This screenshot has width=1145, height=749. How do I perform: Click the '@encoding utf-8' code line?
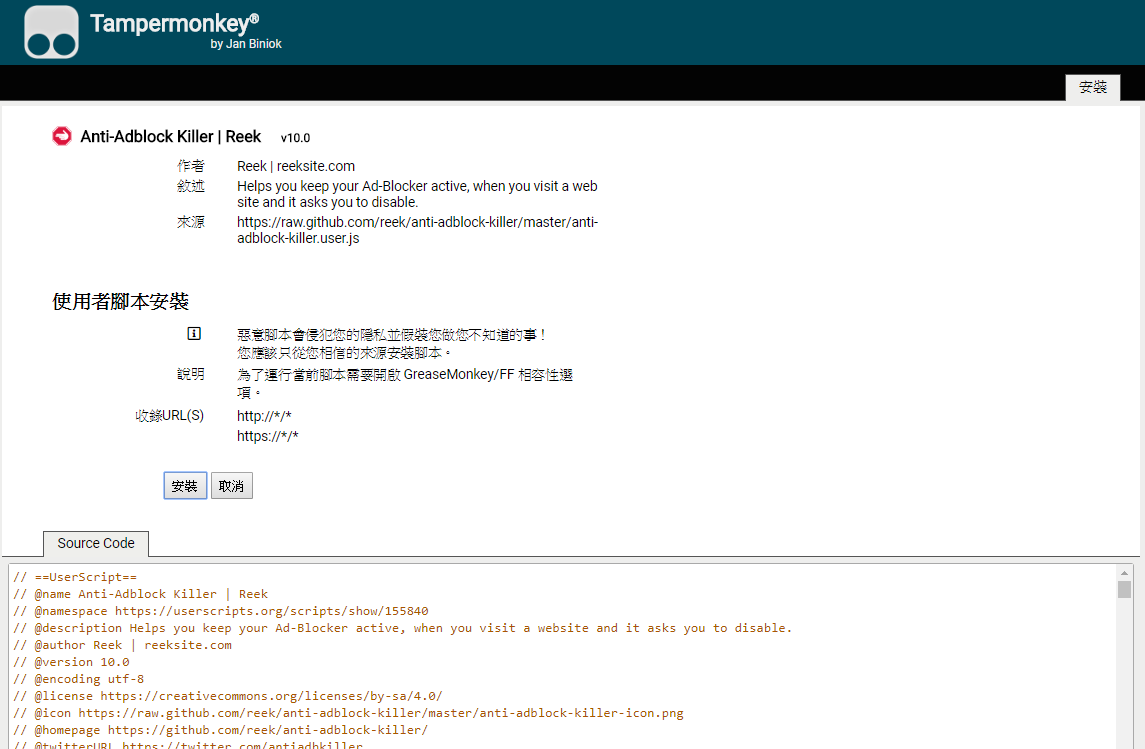(x=78, y=678)
